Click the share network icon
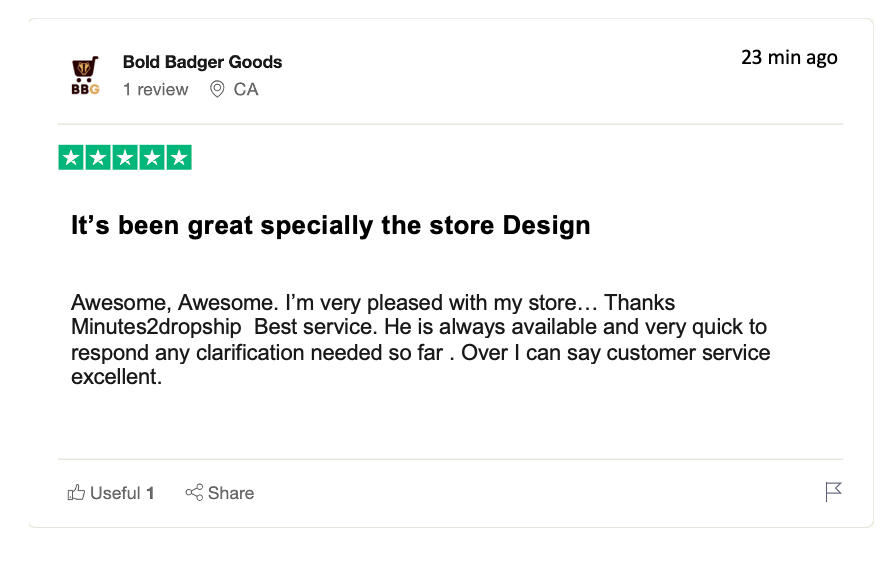This screenshot has height=561, width=887. 194,492
